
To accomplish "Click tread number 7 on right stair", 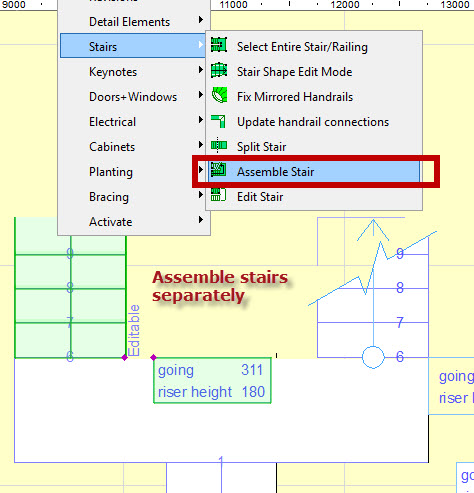I will click(x=400, y=322).
